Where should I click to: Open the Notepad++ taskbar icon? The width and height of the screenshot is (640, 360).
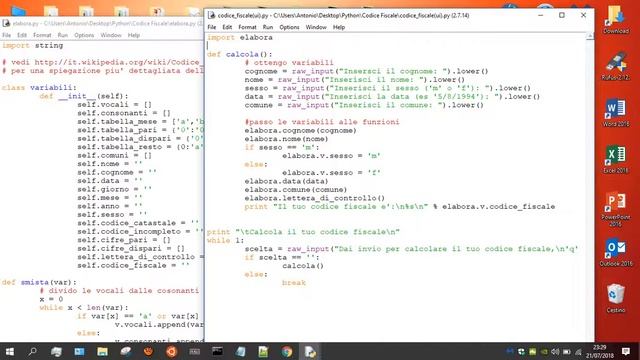[x=263, y=351]
